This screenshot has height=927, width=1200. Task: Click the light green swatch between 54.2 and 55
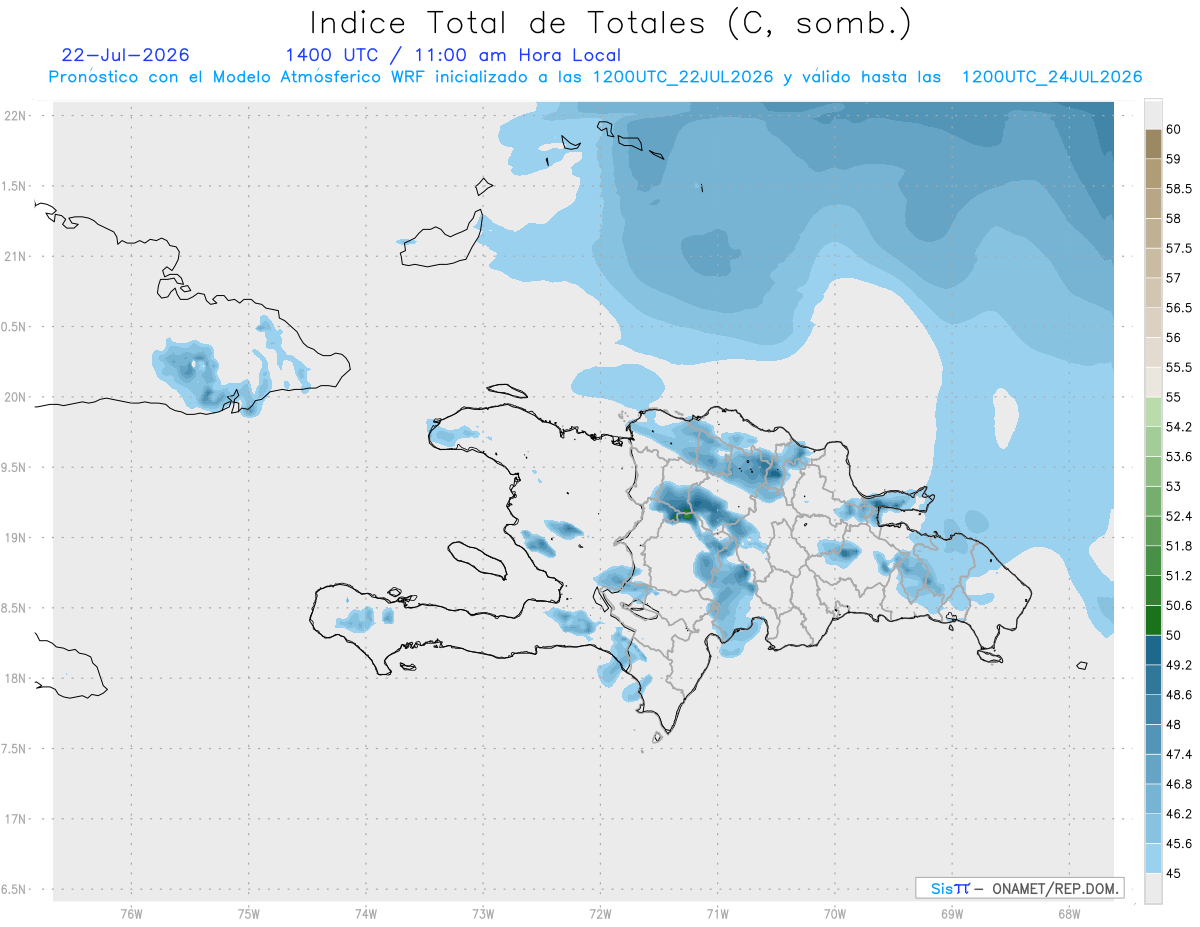click(x=1153, y=412)
